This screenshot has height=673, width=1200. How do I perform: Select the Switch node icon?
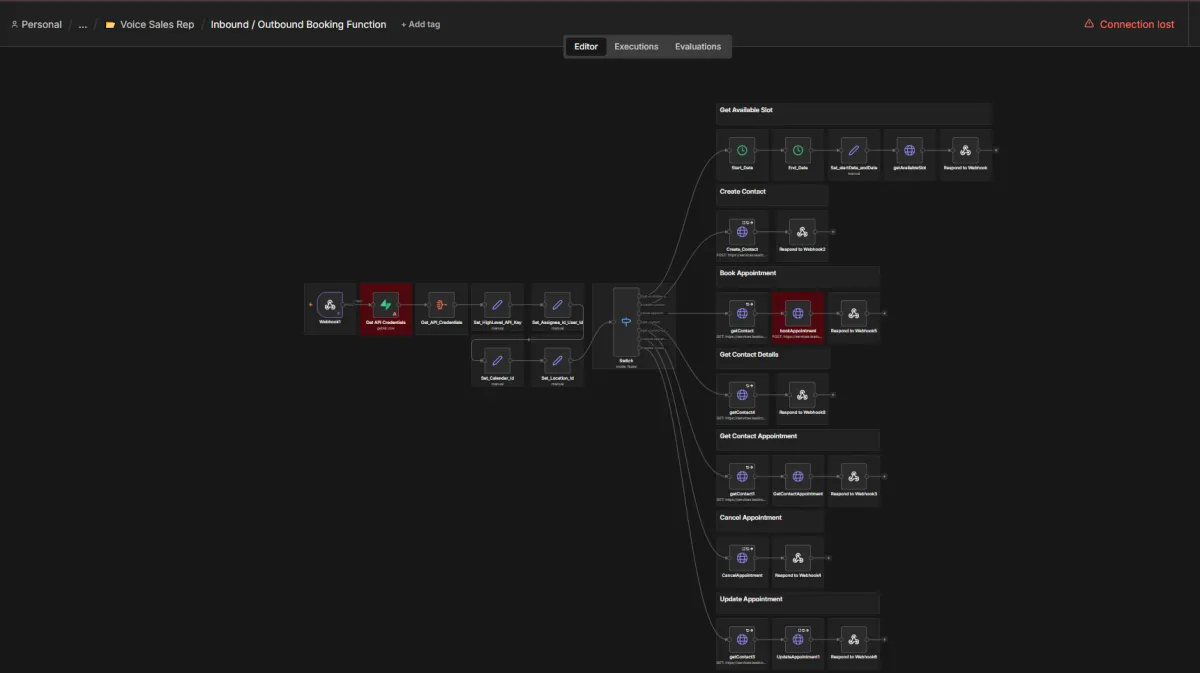(626, 322)
